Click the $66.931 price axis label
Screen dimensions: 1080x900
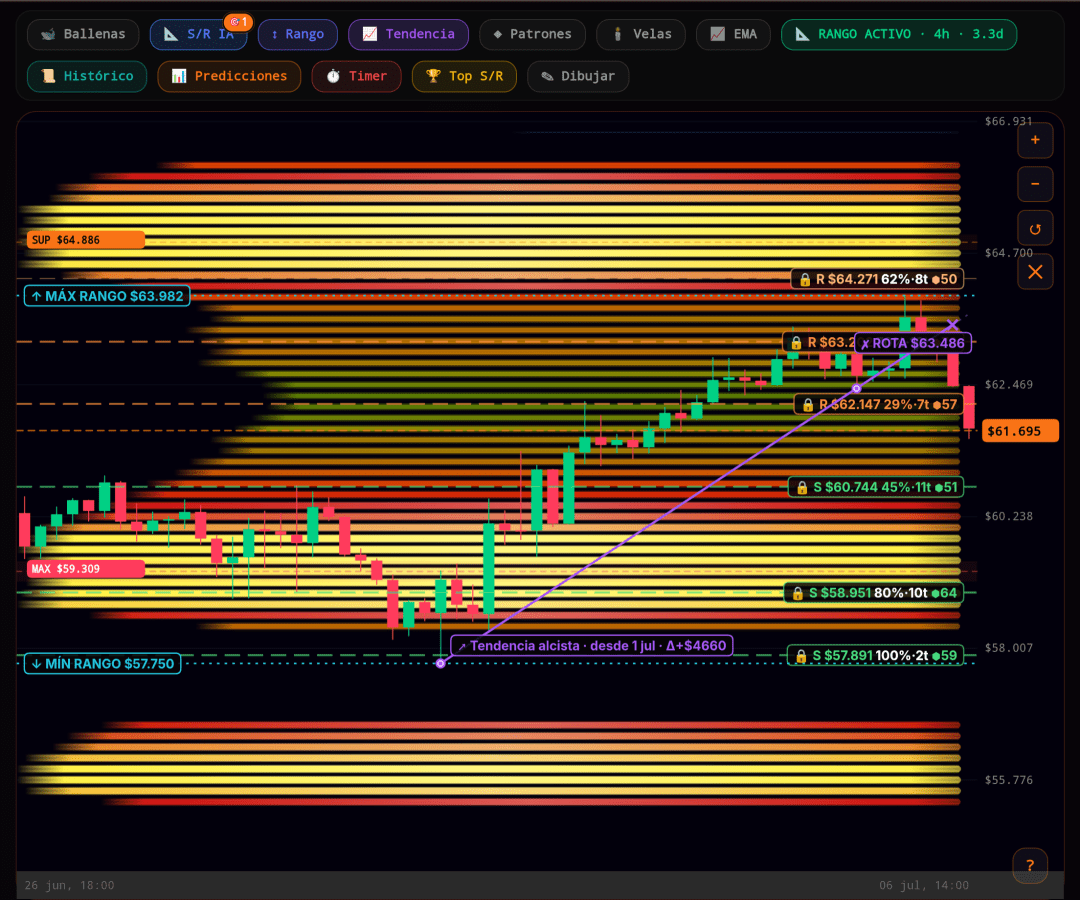[1008, 121]
